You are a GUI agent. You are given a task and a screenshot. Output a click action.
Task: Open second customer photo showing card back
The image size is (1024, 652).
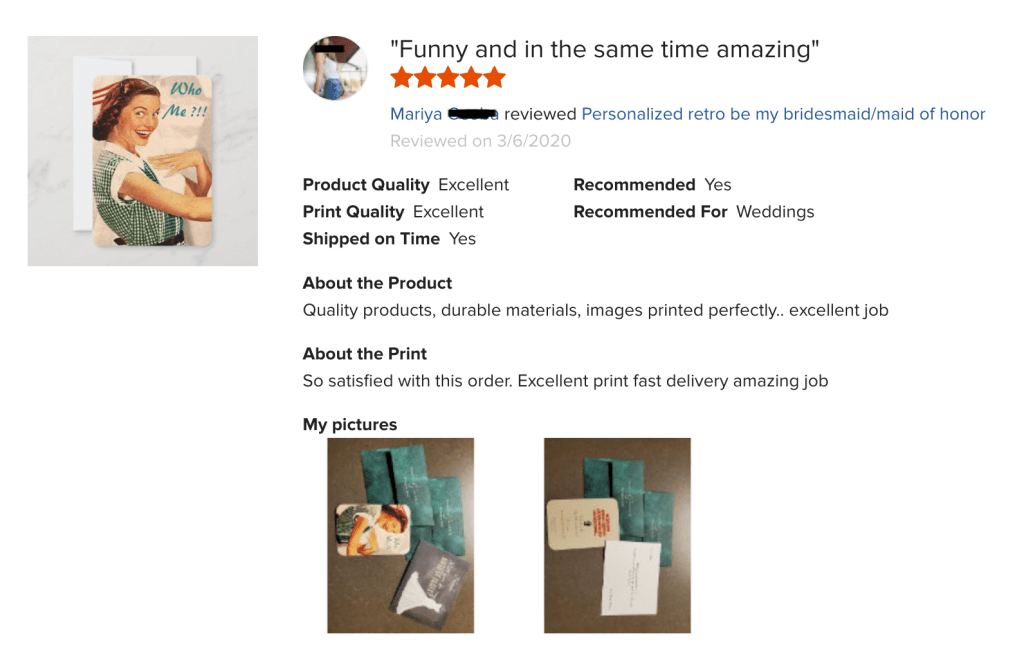pyautogui.click(x=617, y=535)
